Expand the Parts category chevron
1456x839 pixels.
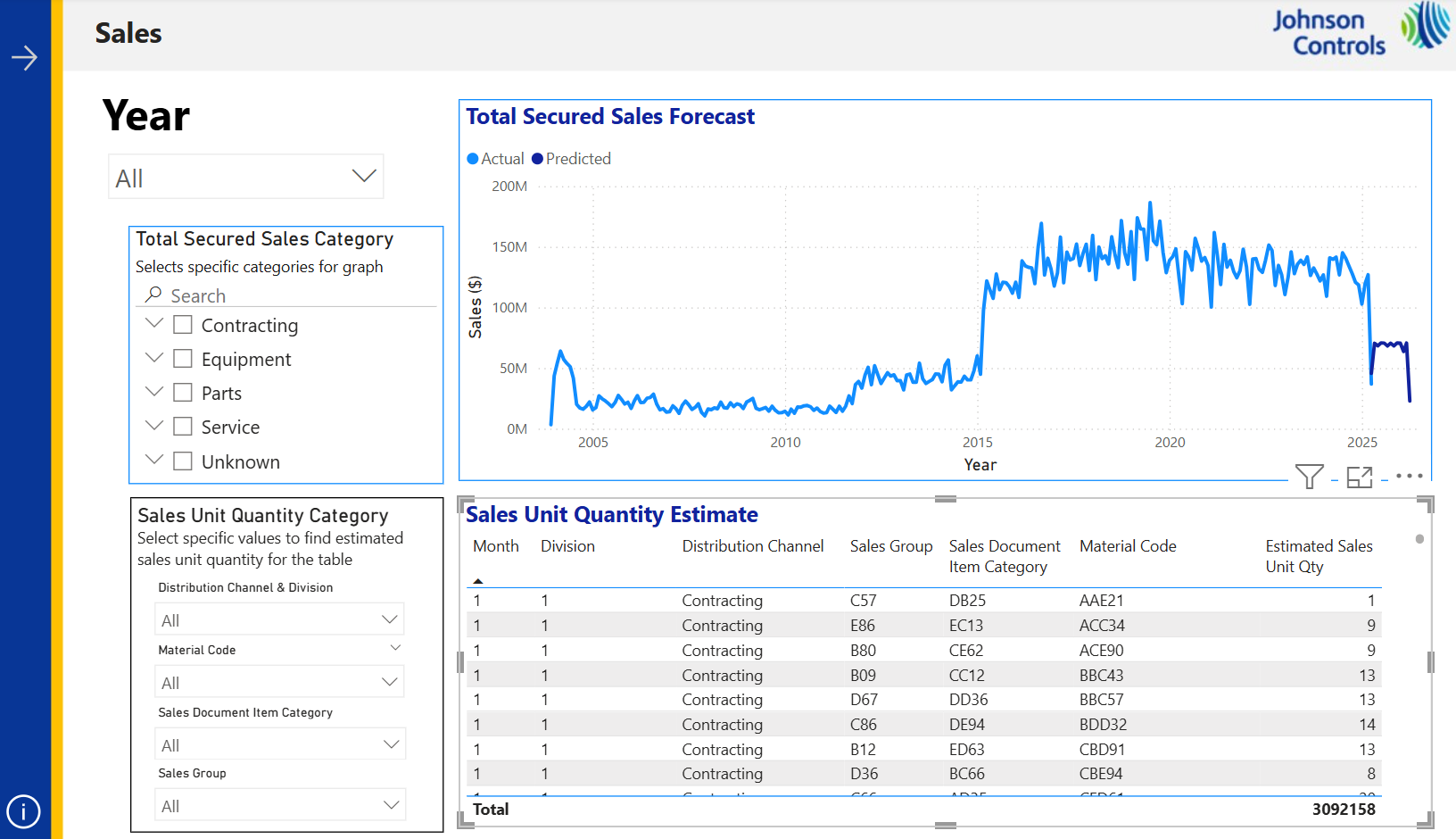[x=154, y=392]
